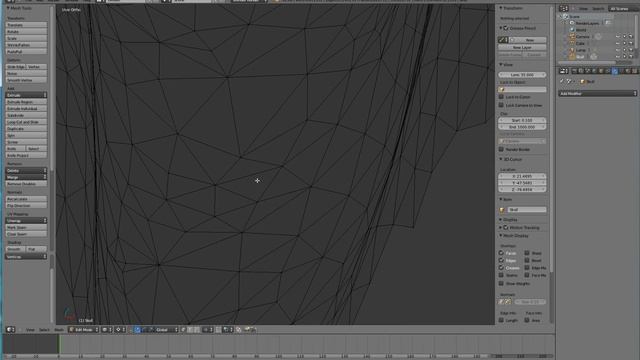Click the 3D View editor type icon
The height and width of the screenshot is (360, 640).
click(10, 329)
